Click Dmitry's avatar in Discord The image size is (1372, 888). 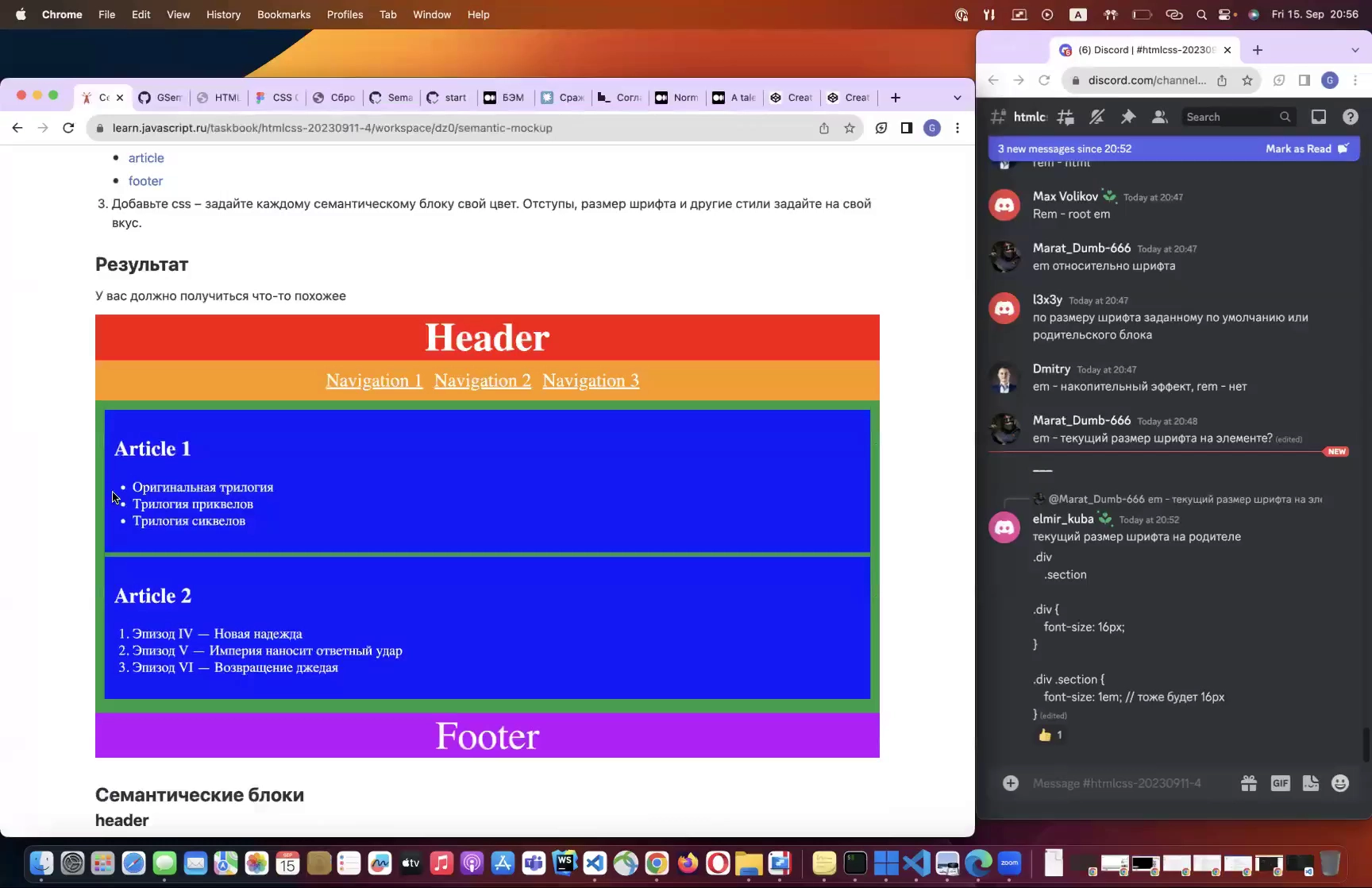[1004, 378]
